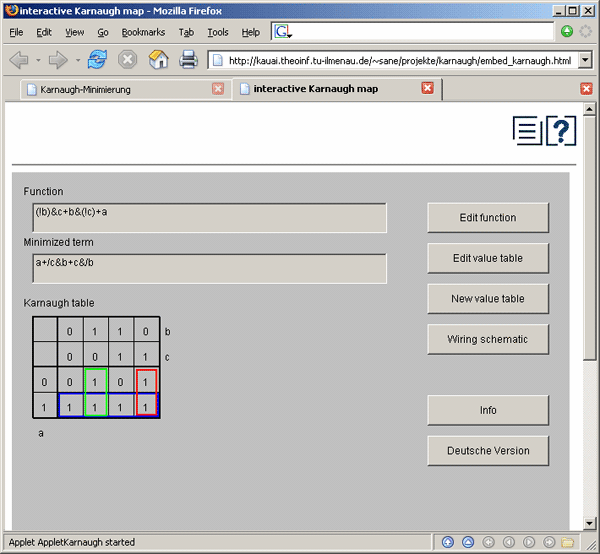Open the question mark help icon

[561, 131]
